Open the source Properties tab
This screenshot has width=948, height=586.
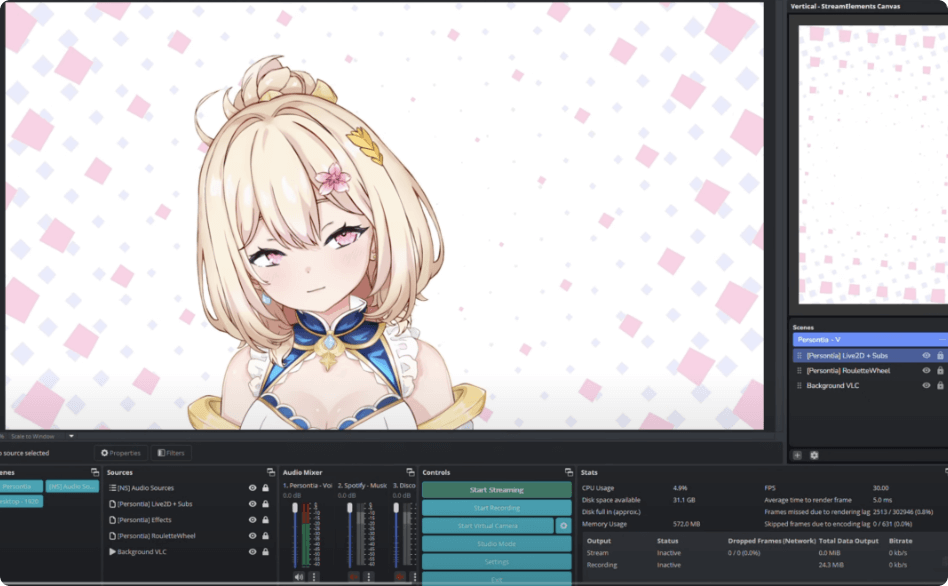tap(120, 453)
